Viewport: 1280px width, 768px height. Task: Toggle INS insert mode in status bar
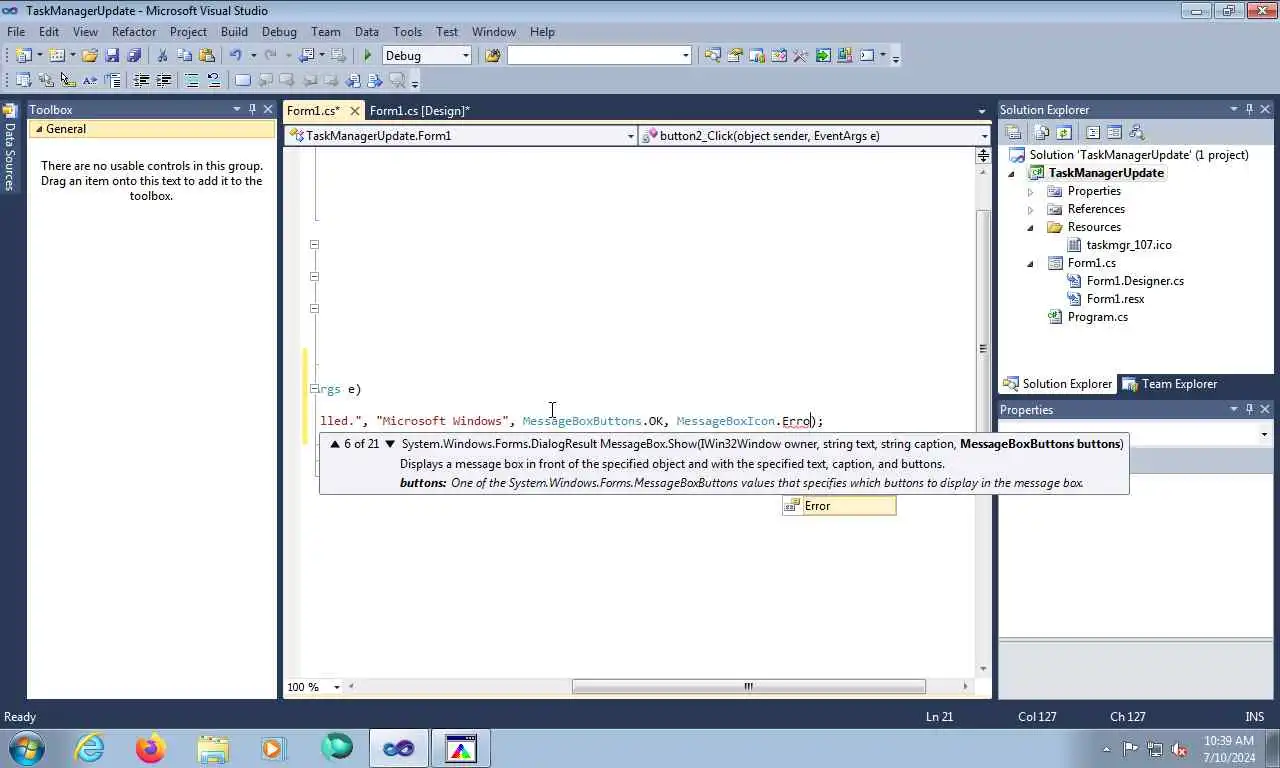1254,716
